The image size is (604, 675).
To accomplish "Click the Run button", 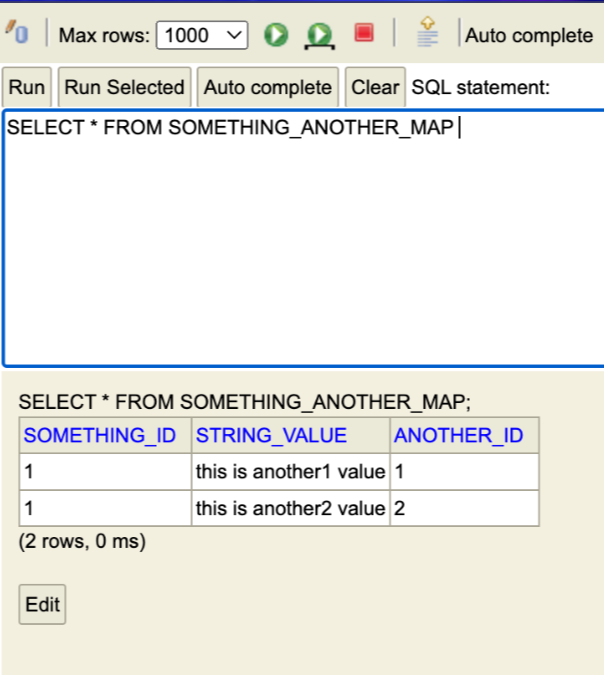I will coord(27,87).
